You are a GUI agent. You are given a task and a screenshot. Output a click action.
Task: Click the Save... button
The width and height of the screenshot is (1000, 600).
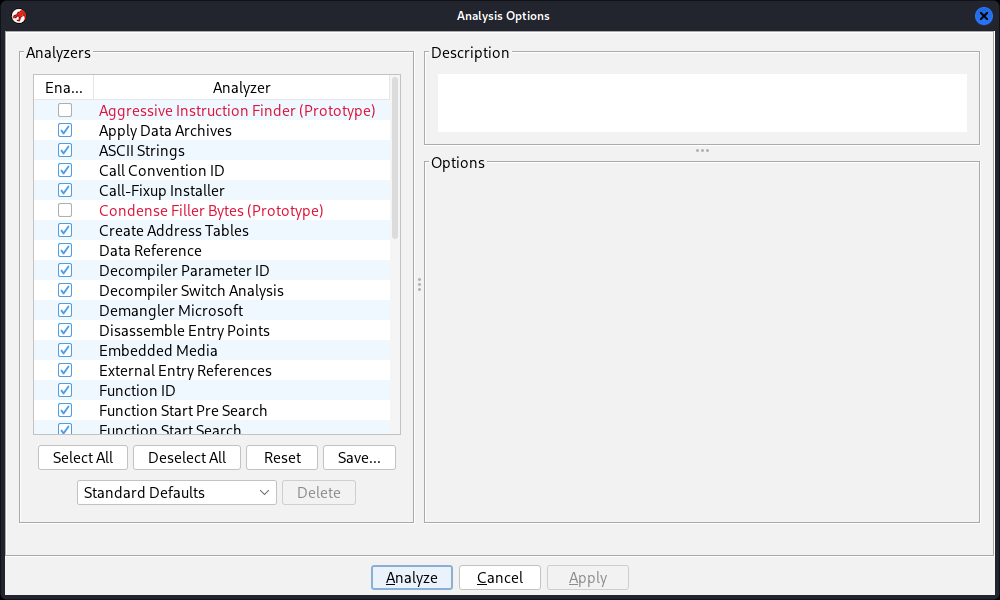[359, 458]
